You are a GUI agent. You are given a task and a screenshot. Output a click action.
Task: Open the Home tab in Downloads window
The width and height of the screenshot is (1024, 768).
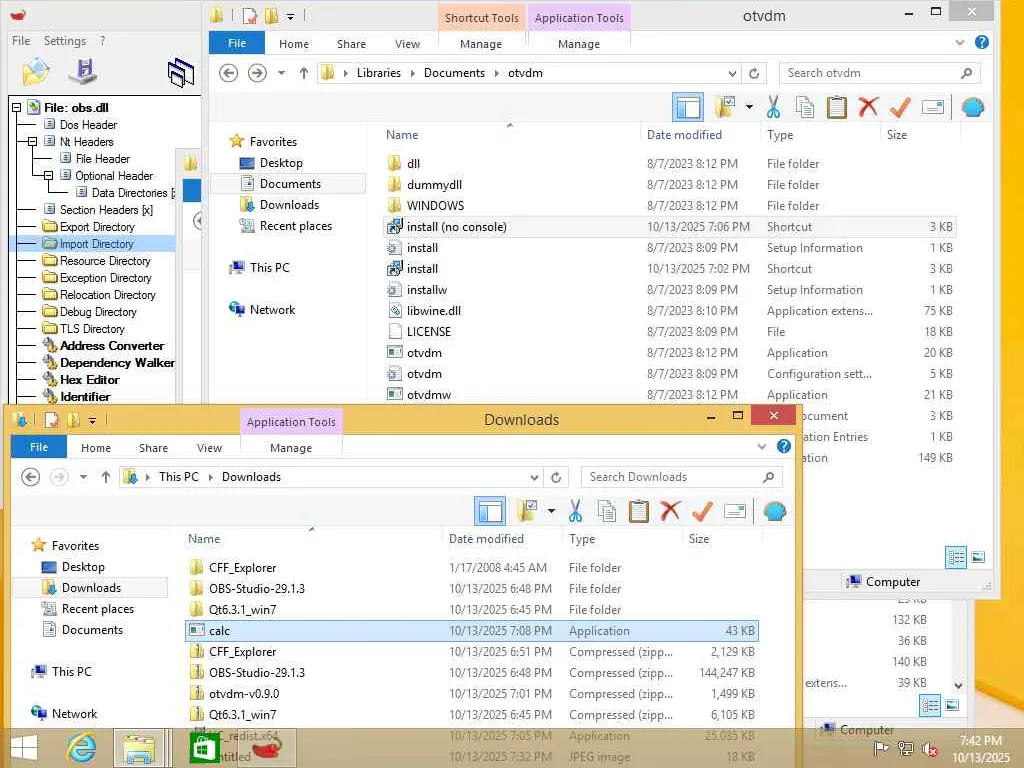coord(96,448)
